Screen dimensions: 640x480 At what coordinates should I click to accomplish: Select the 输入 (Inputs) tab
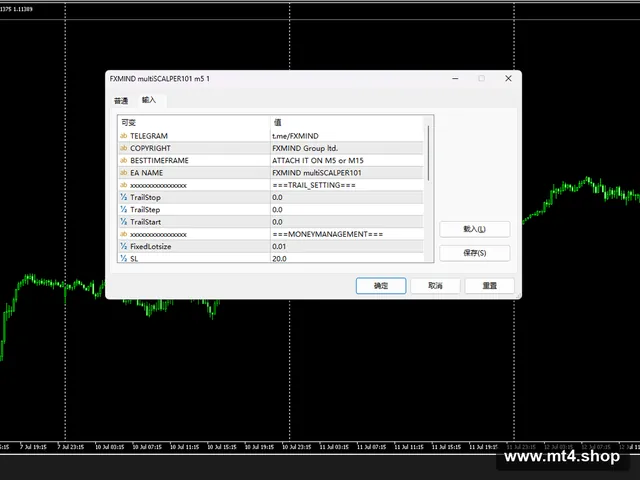coord(149,100)
